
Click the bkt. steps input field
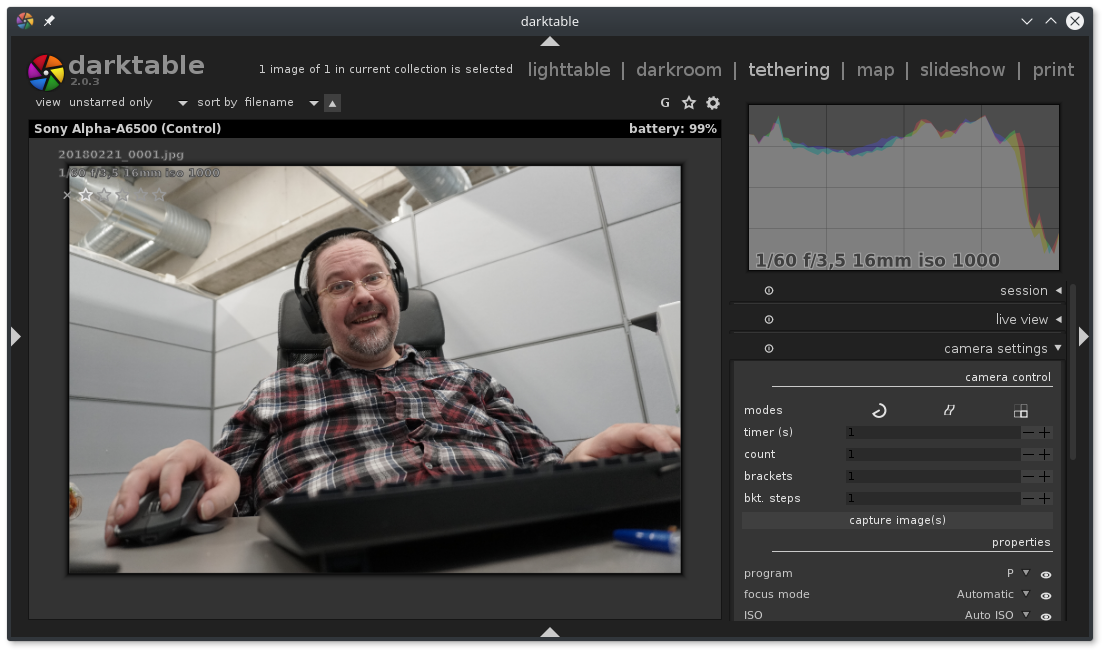pos(932,498)
